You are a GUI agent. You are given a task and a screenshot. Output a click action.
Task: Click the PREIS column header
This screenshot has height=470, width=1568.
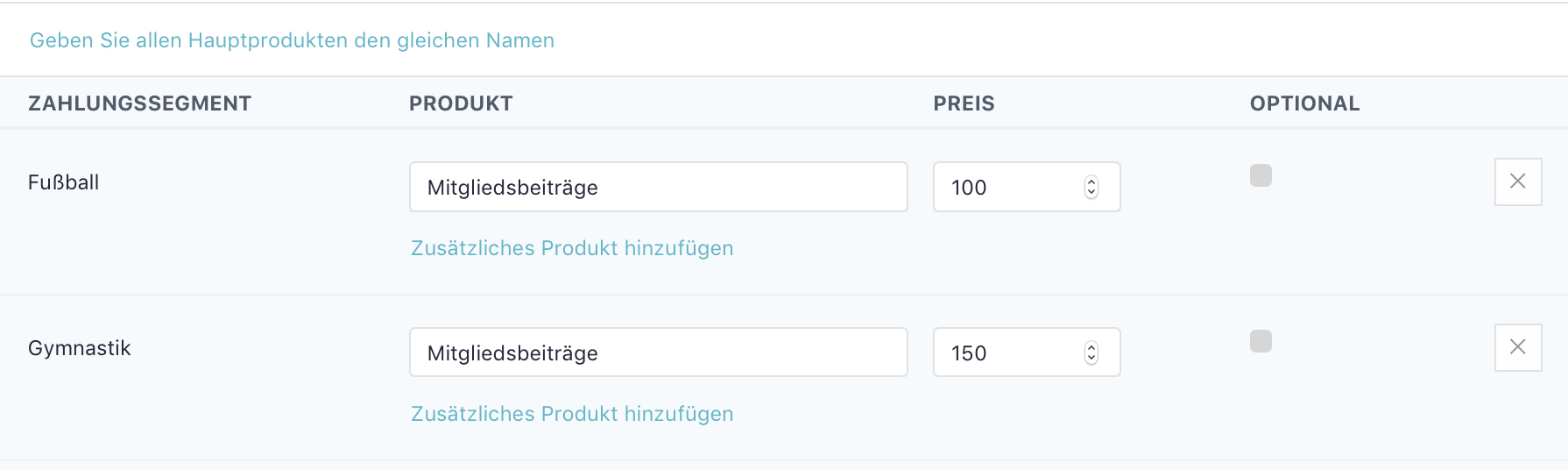click(x=964, y=103)
